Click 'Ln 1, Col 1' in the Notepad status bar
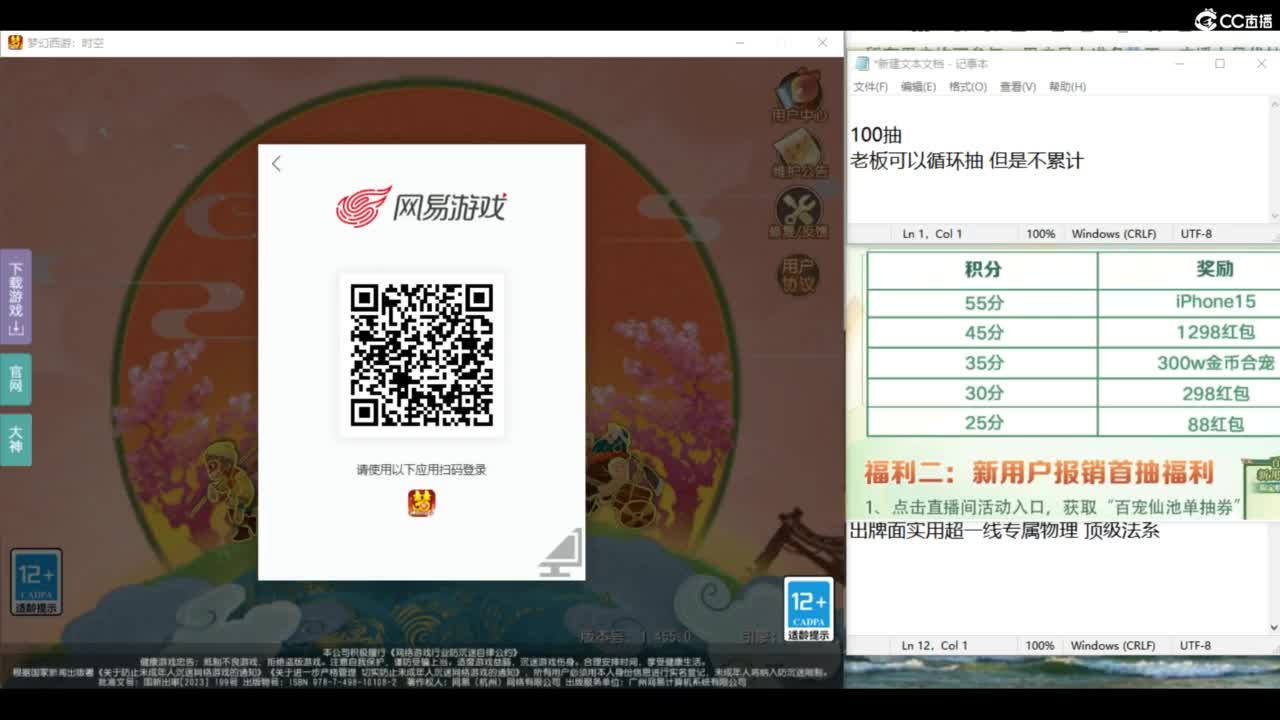Viewport: 1280px width, 720px height. click(x=932, y=234)
